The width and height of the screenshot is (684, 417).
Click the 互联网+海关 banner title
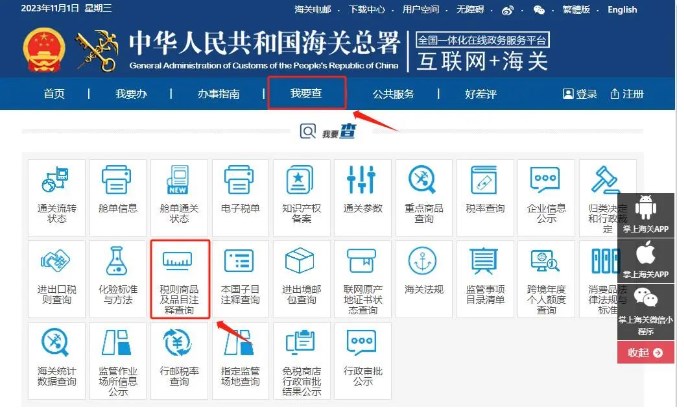(x=482, y=61)
